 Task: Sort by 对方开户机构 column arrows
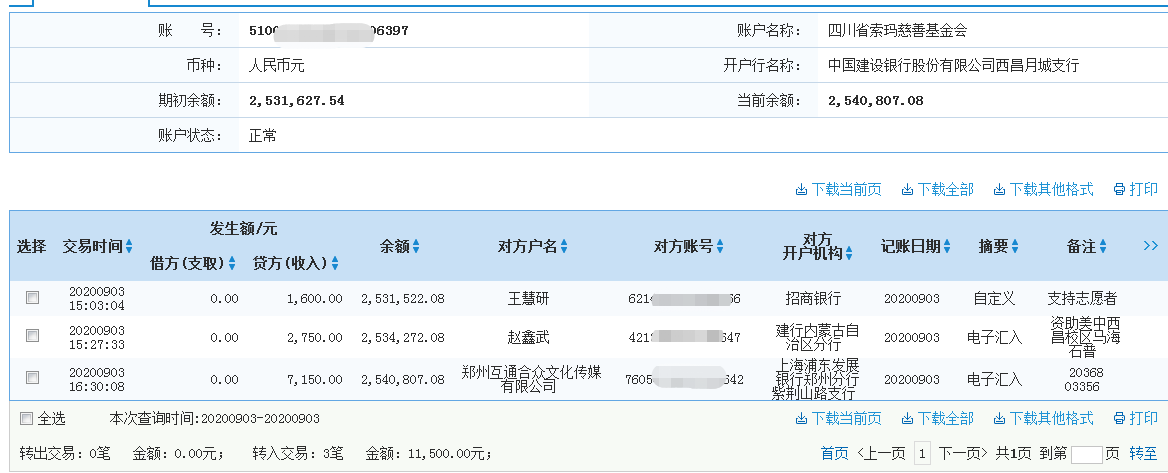click(848, 254)
